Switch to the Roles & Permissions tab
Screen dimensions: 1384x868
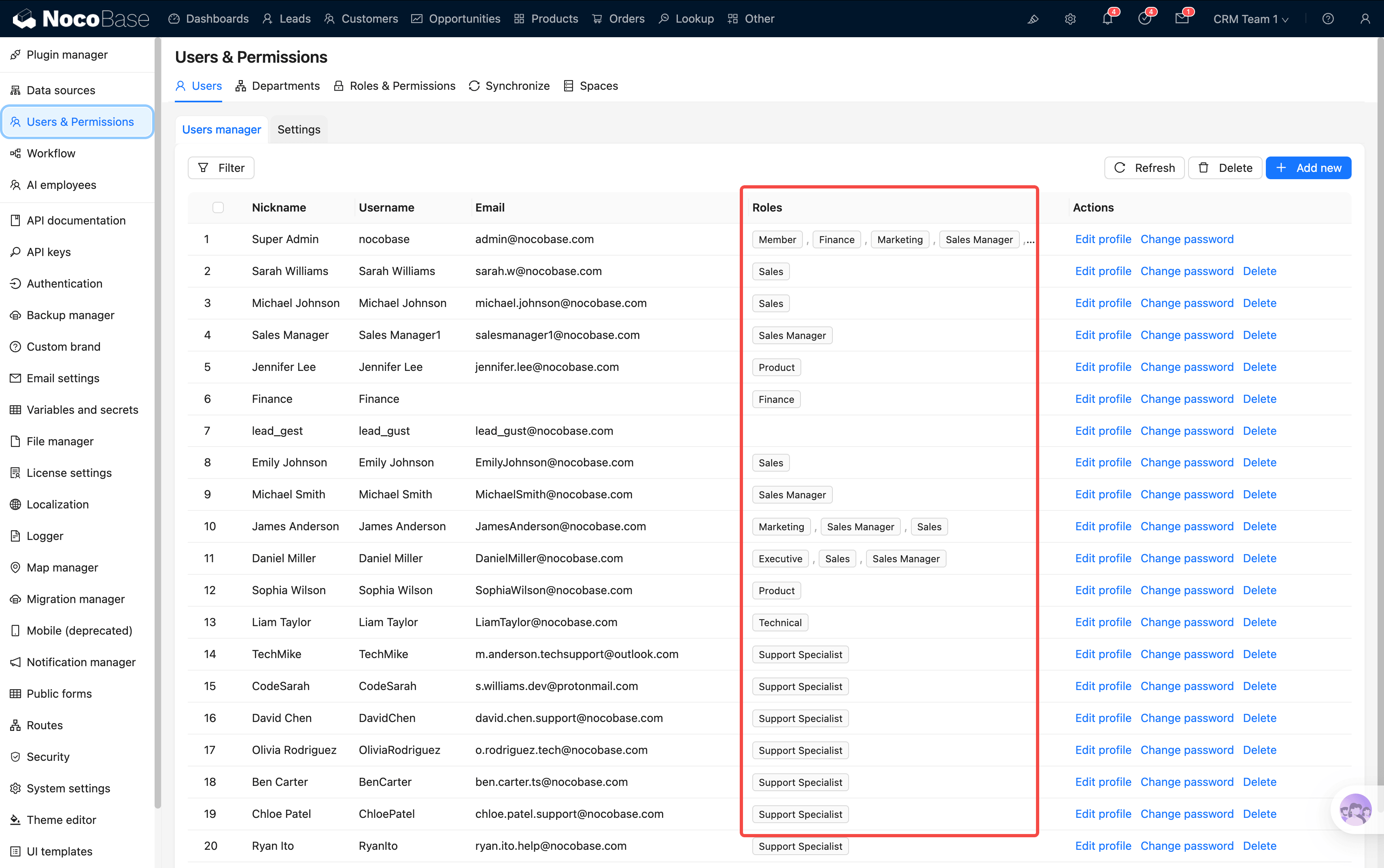[395, 85]
